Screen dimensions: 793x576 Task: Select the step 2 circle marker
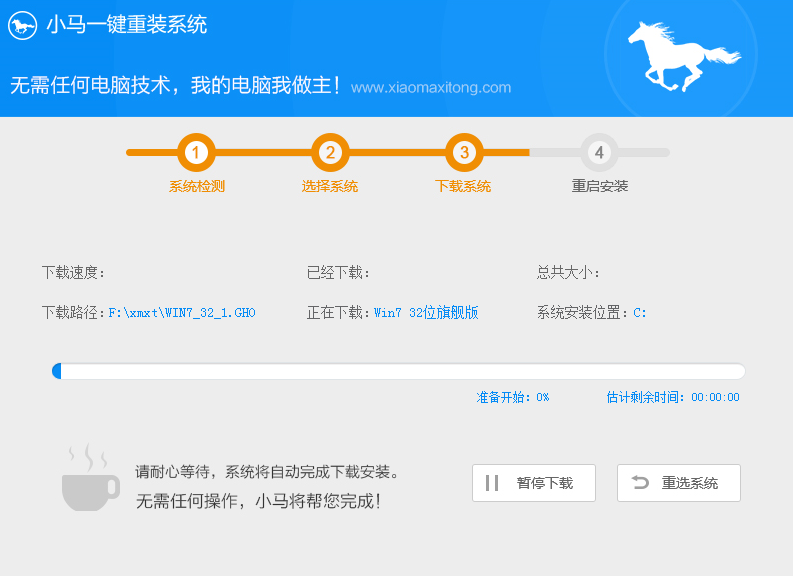[330, 153]
